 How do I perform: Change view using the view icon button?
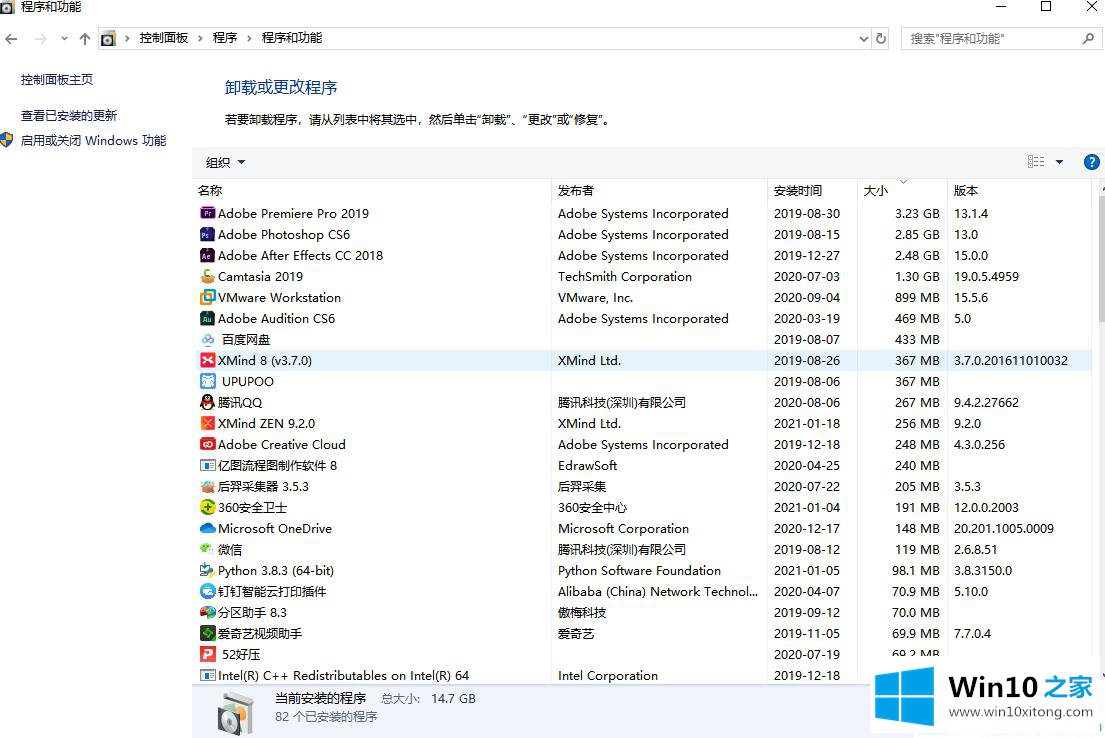pyautogui.click(x=1036, y=162)
